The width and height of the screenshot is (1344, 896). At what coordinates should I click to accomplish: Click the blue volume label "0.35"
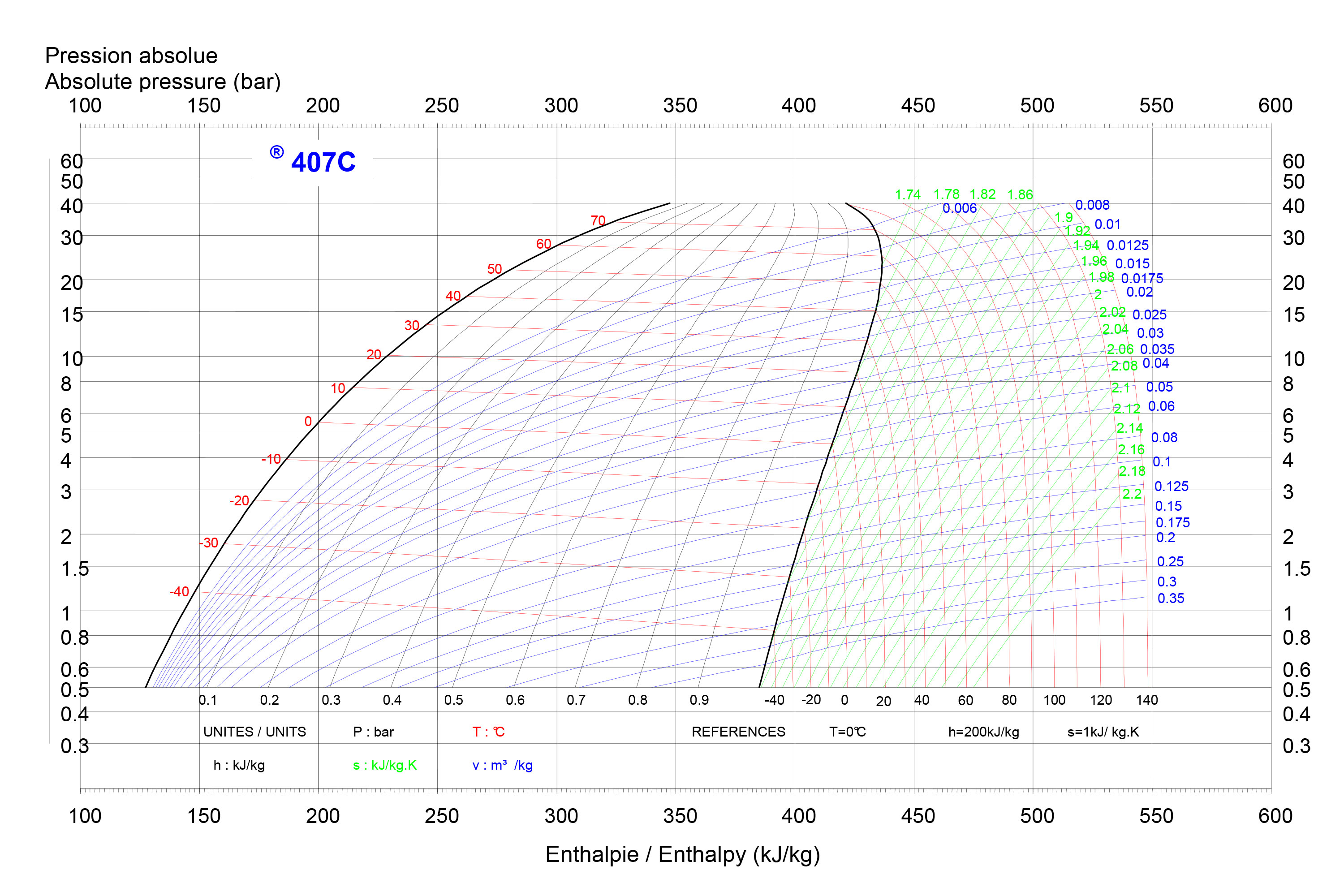tap(1171, 598)
